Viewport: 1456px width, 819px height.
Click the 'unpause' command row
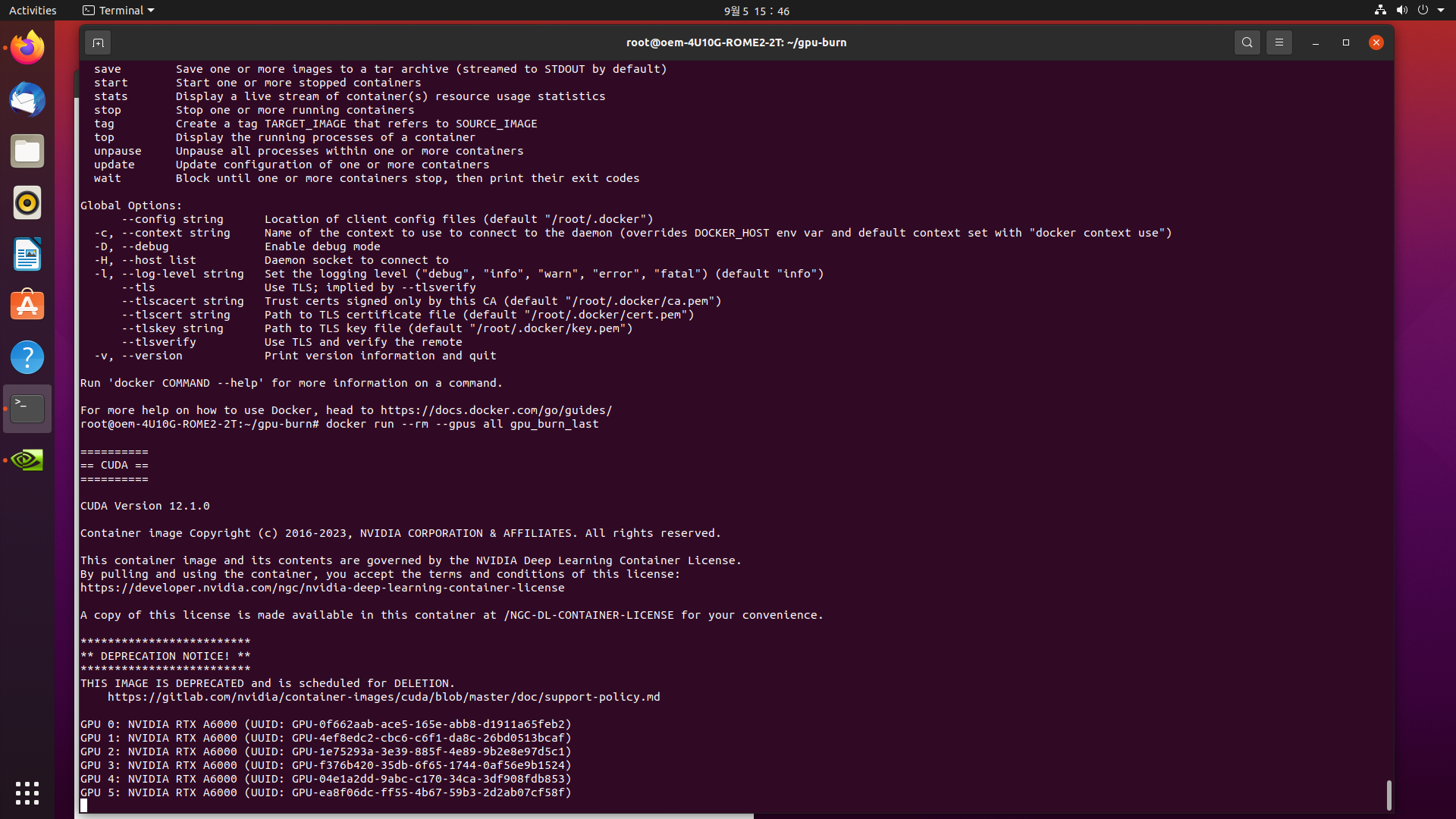pyautogui.click(x=309, y=151)
